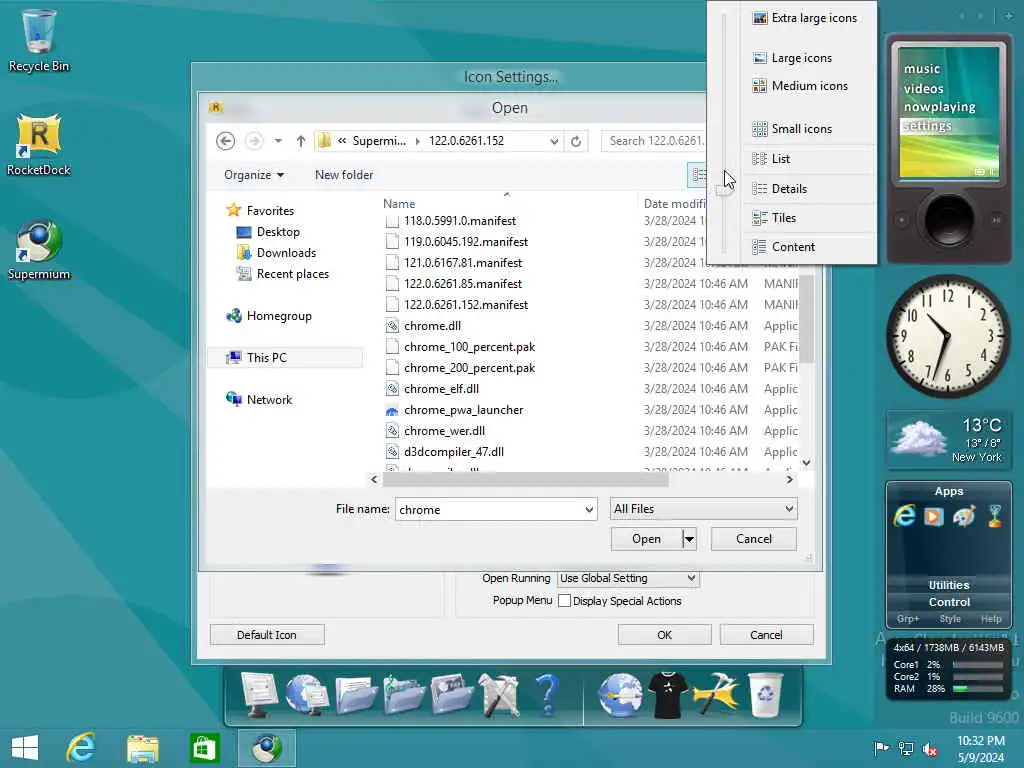Select the RocketDock desktop shortcut
The image size is (1024, 768).
pos(39,145)
